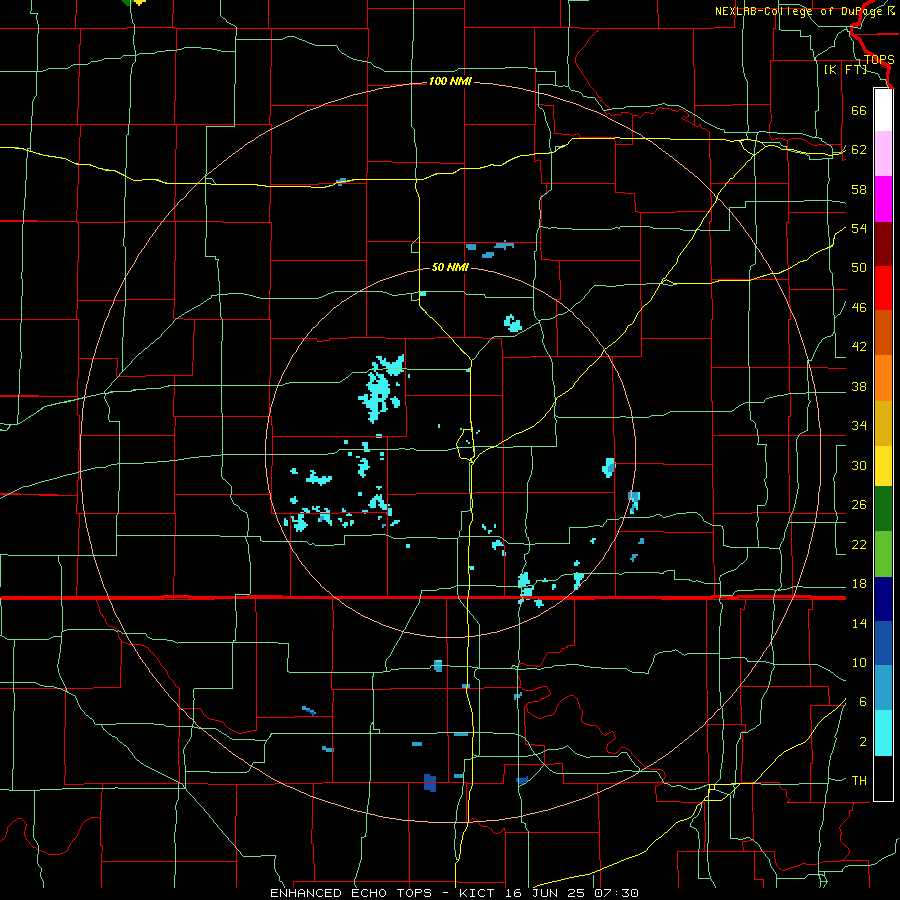Click the 10 legend value
Image resolution: width=900 pixels, height=900 pixels.
point(859,663)
